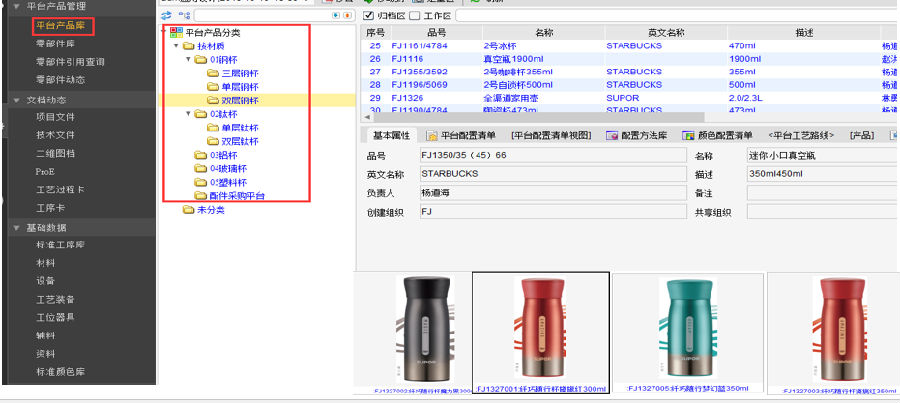Collapse the 按材质 tree node arrow
The width and height of the screenshot is (900, 403).
point(176,46)
